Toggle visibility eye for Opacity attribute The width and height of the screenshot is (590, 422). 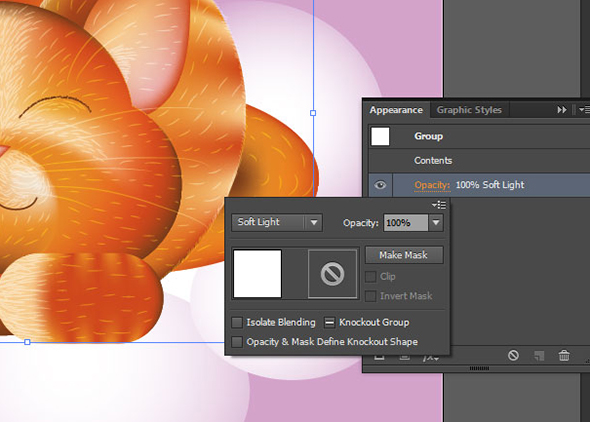[x=380, y=185]
